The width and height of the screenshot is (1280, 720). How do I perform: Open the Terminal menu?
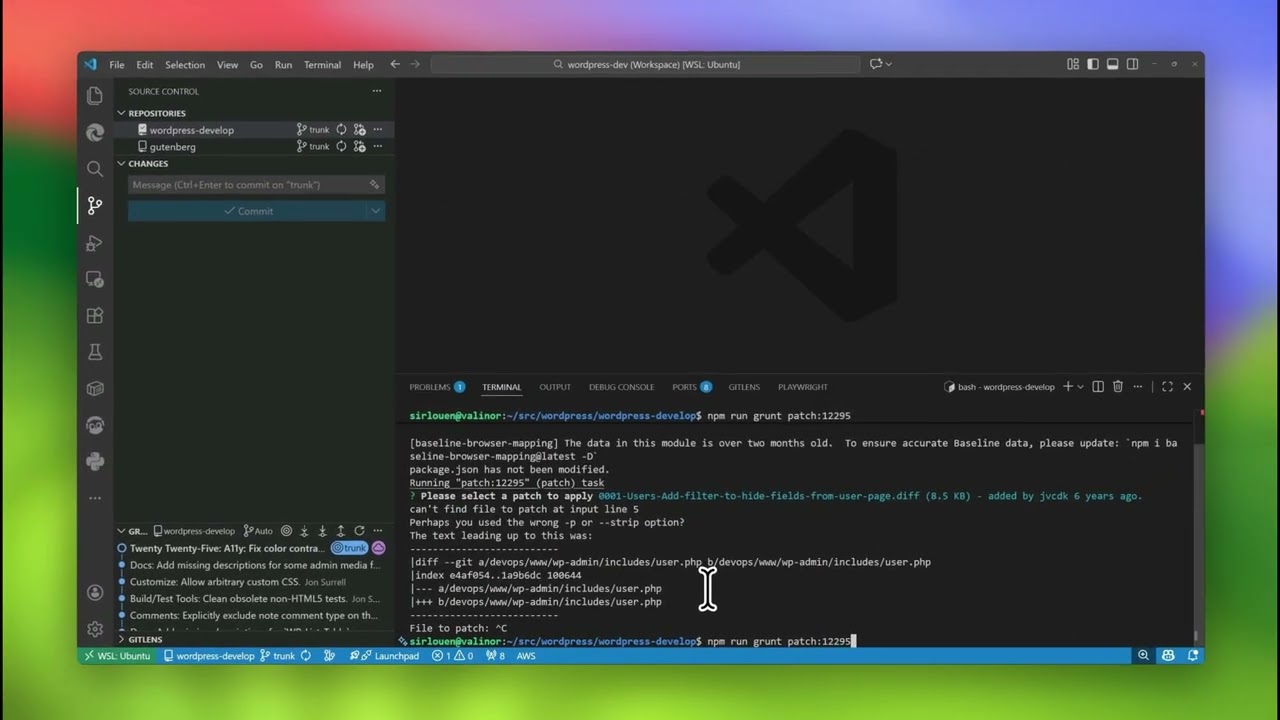322,65
